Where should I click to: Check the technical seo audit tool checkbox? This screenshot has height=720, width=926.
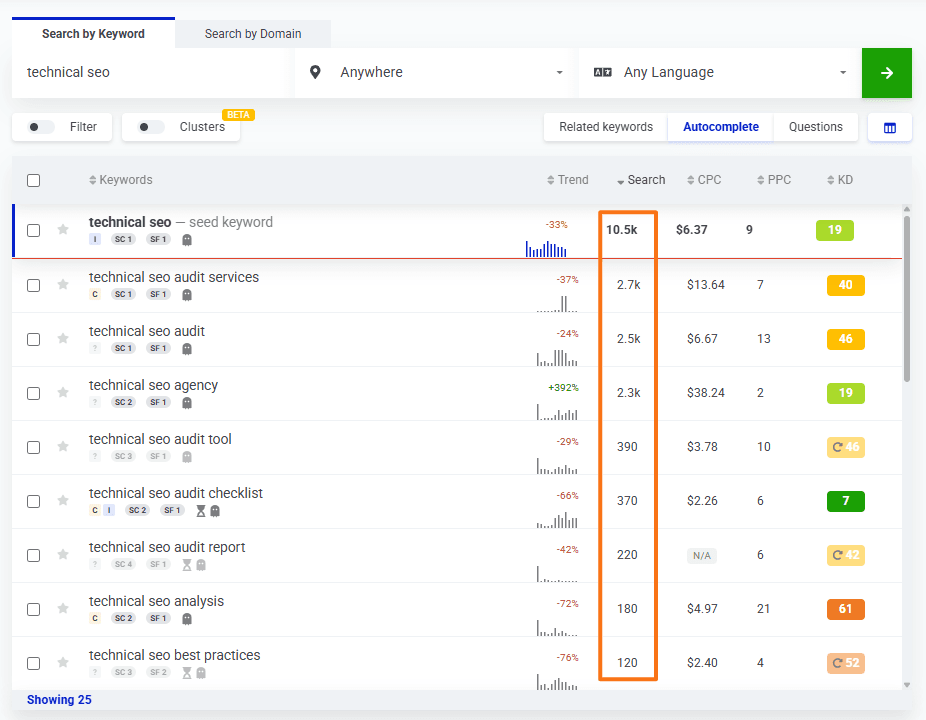pyautogui.click(x=34, y=447)
